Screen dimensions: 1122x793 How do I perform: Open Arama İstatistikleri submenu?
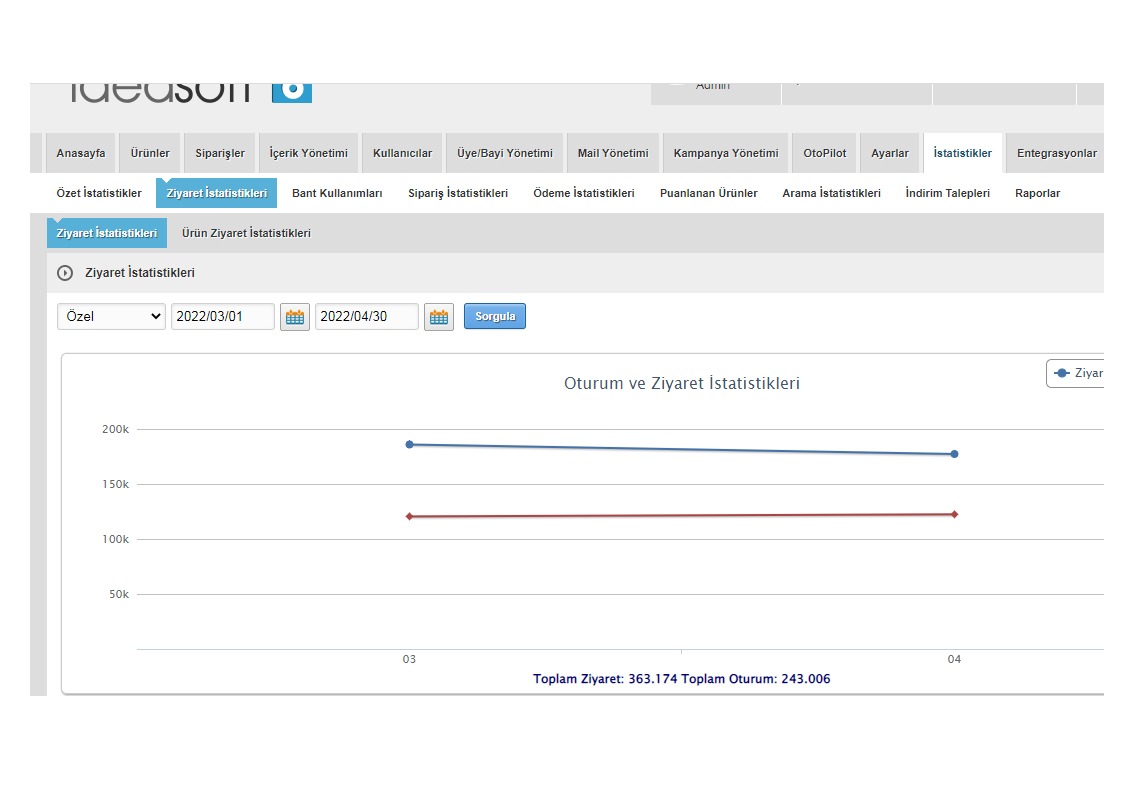831,193
